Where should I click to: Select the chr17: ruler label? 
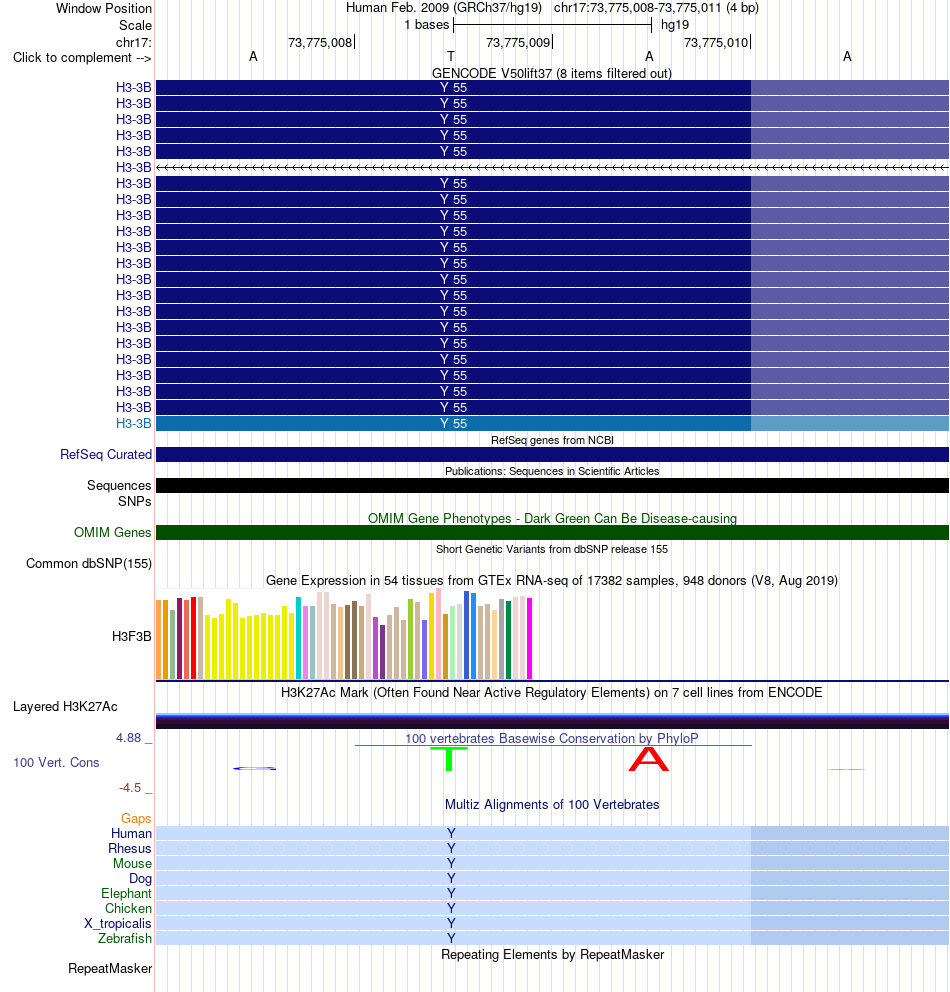click(133, 42)
